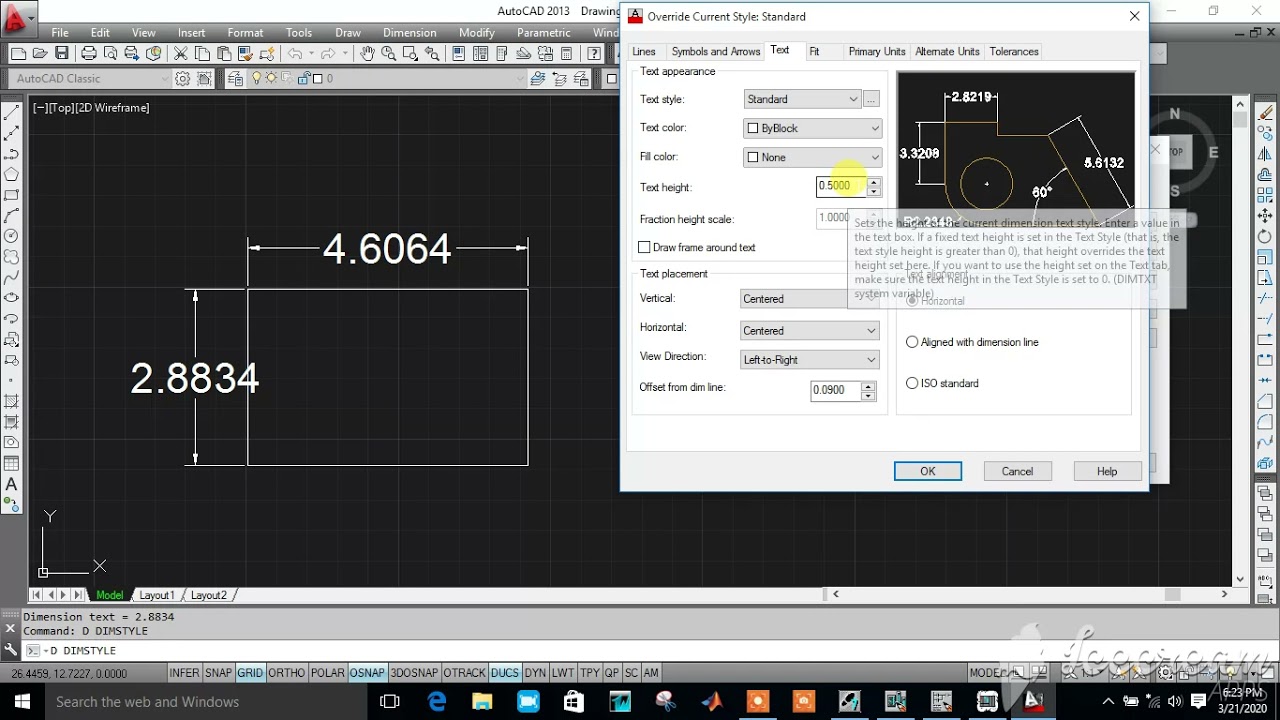The height and width of the screenshot is (720, 1280).
Task: Select the Hatch tool
Action: point(12,401)
